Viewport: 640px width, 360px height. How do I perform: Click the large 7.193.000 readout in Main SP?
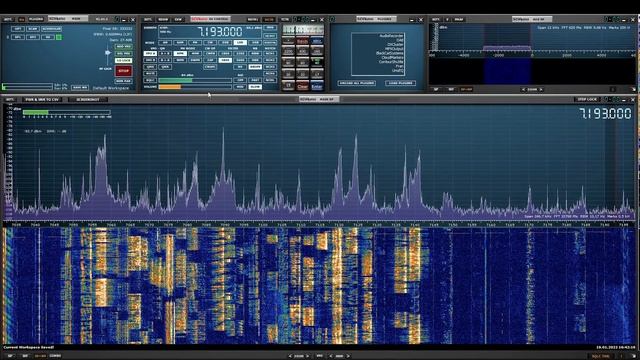pyautogui.click(x=605, y=113)
